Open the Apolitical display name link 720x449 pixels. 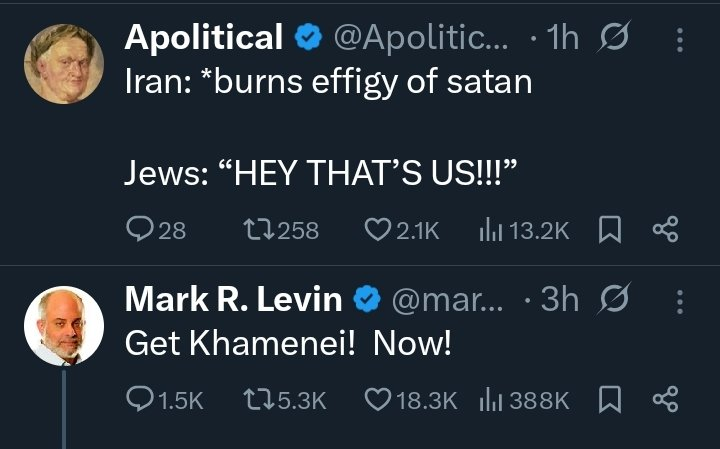pyautogui.click(x=204, y=38)
